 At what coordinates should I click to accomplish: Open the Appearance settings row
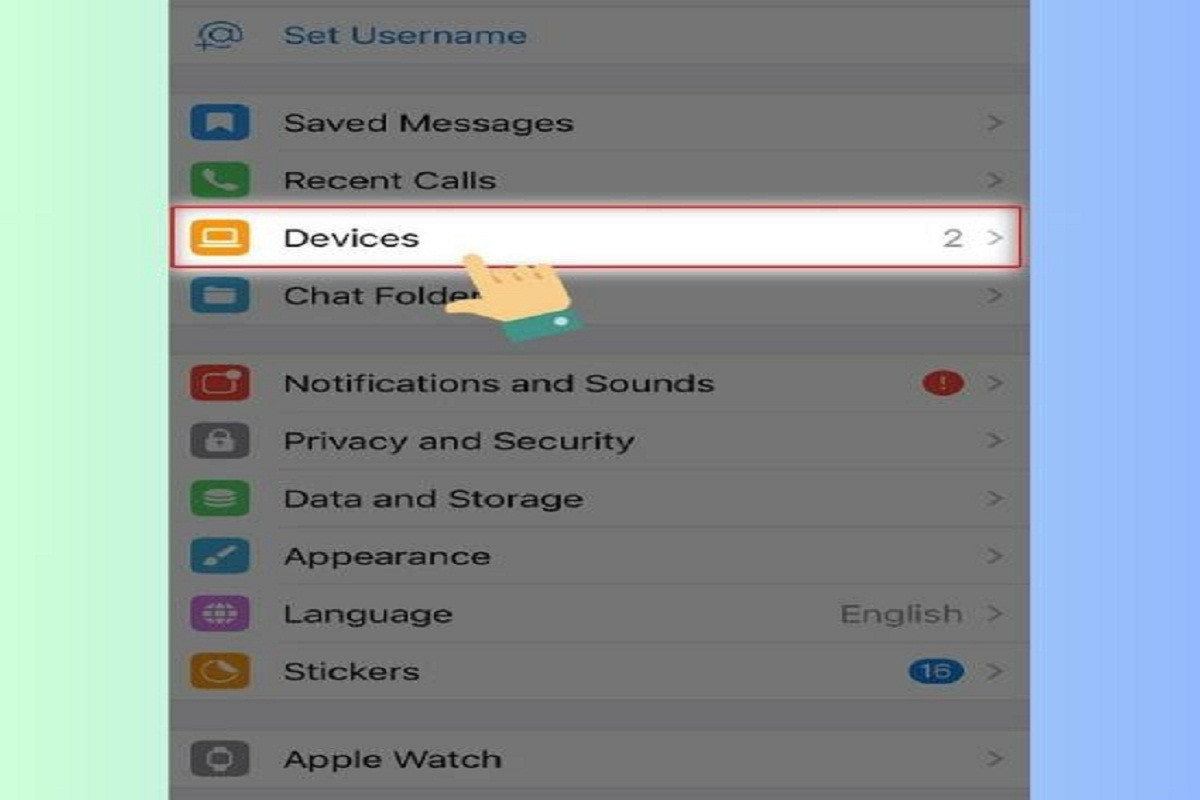click(x=600, y=556)
